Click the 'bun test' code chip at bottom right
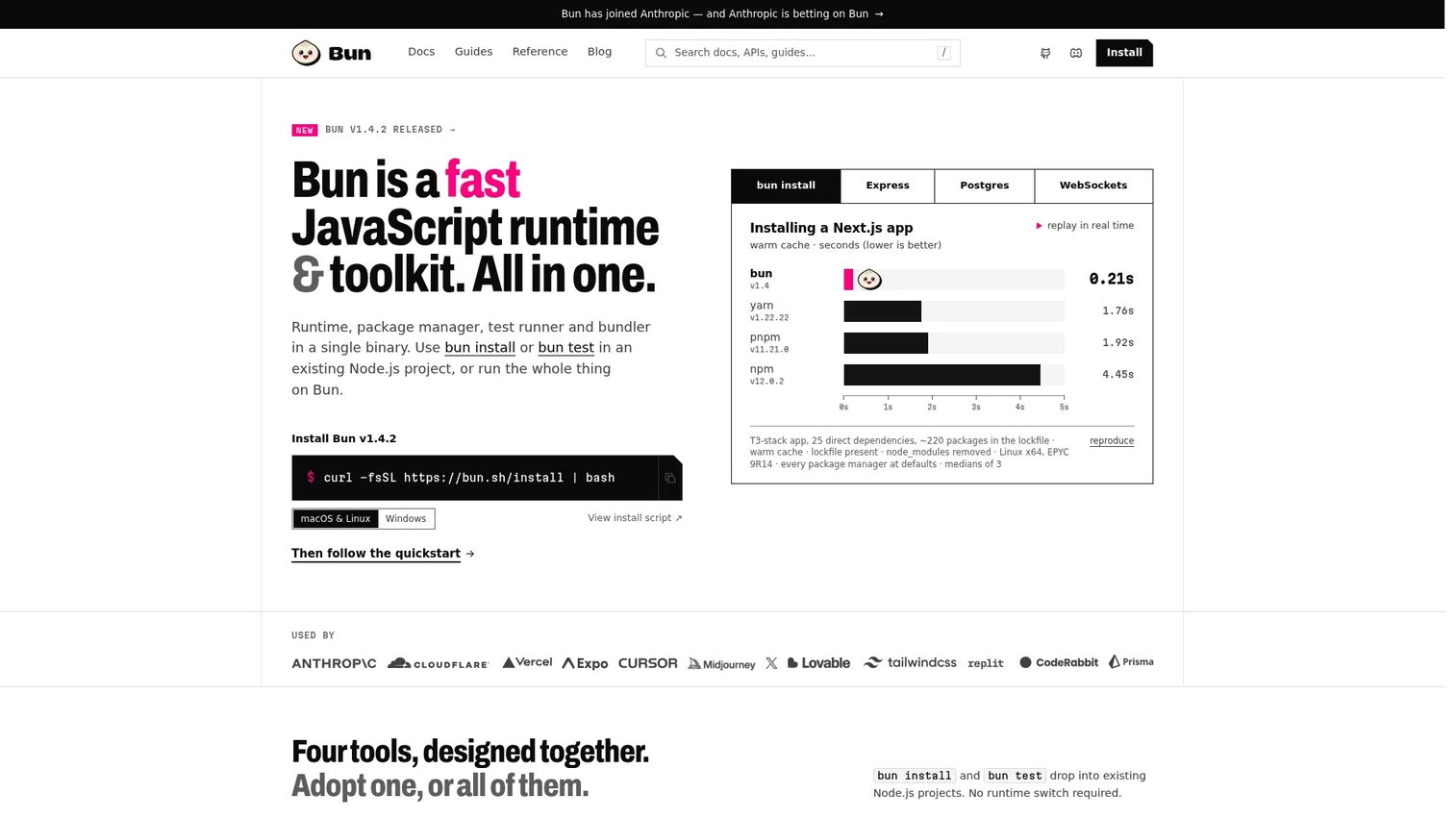 point(1015,776)
